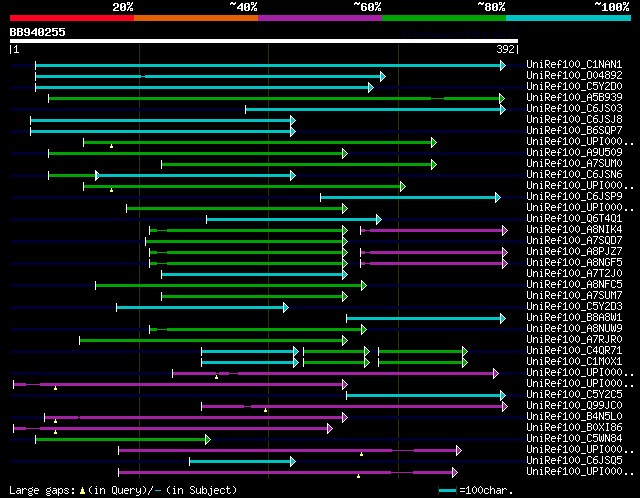Select the UniRef100_C5Y2C5 label
Image resolution: width=640 pixels, height=498 pixels.
[574, 395]
